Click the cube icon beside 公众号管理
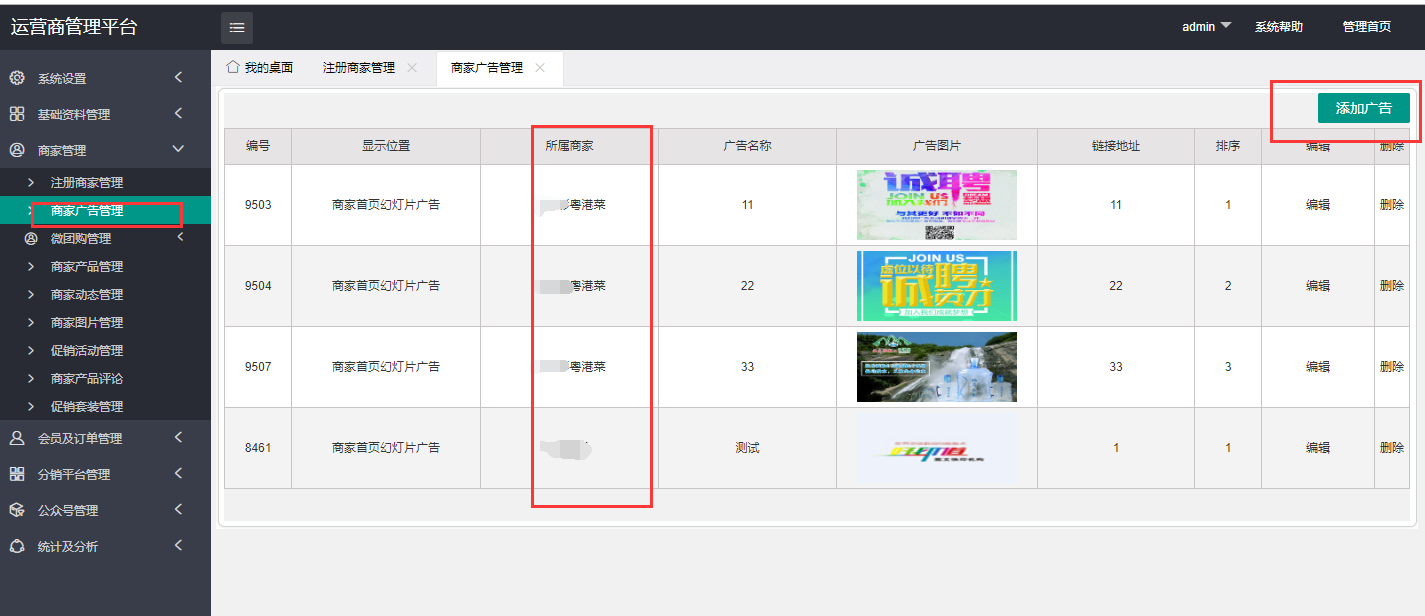This screenshot has height=616, width=1425. pos(17,510)
